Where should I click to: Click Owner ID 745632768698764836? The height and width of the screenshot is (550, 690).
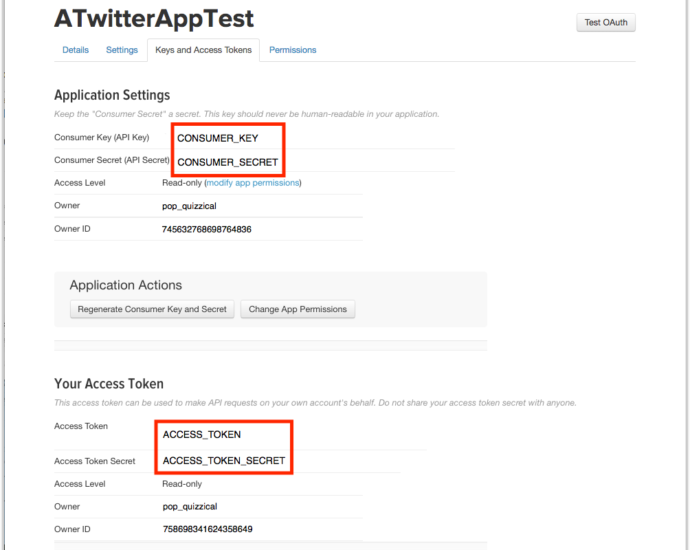[206, 229]
